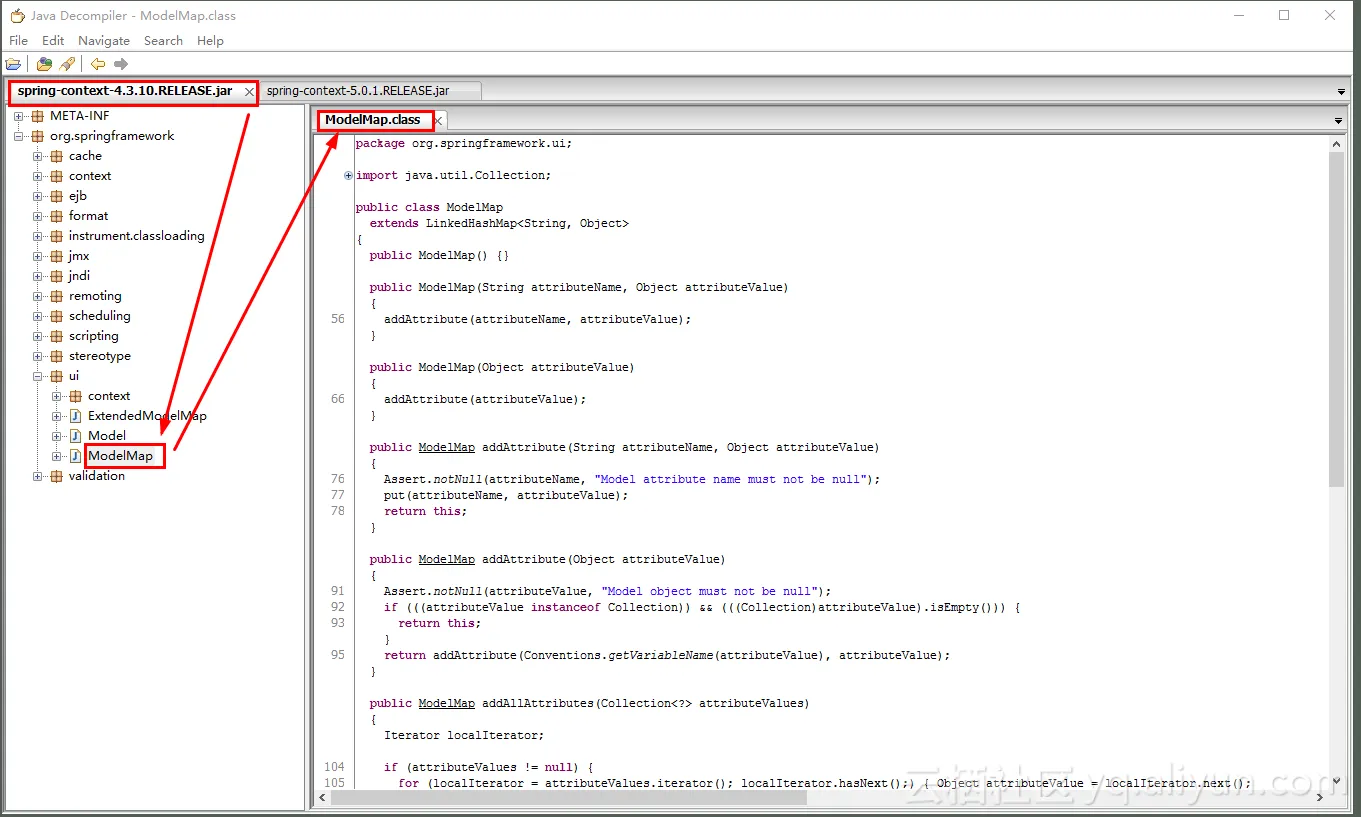Select the stereotype package
This screenshot has width=1361, height=817.
pyautogui.click(x=99, y=356)
